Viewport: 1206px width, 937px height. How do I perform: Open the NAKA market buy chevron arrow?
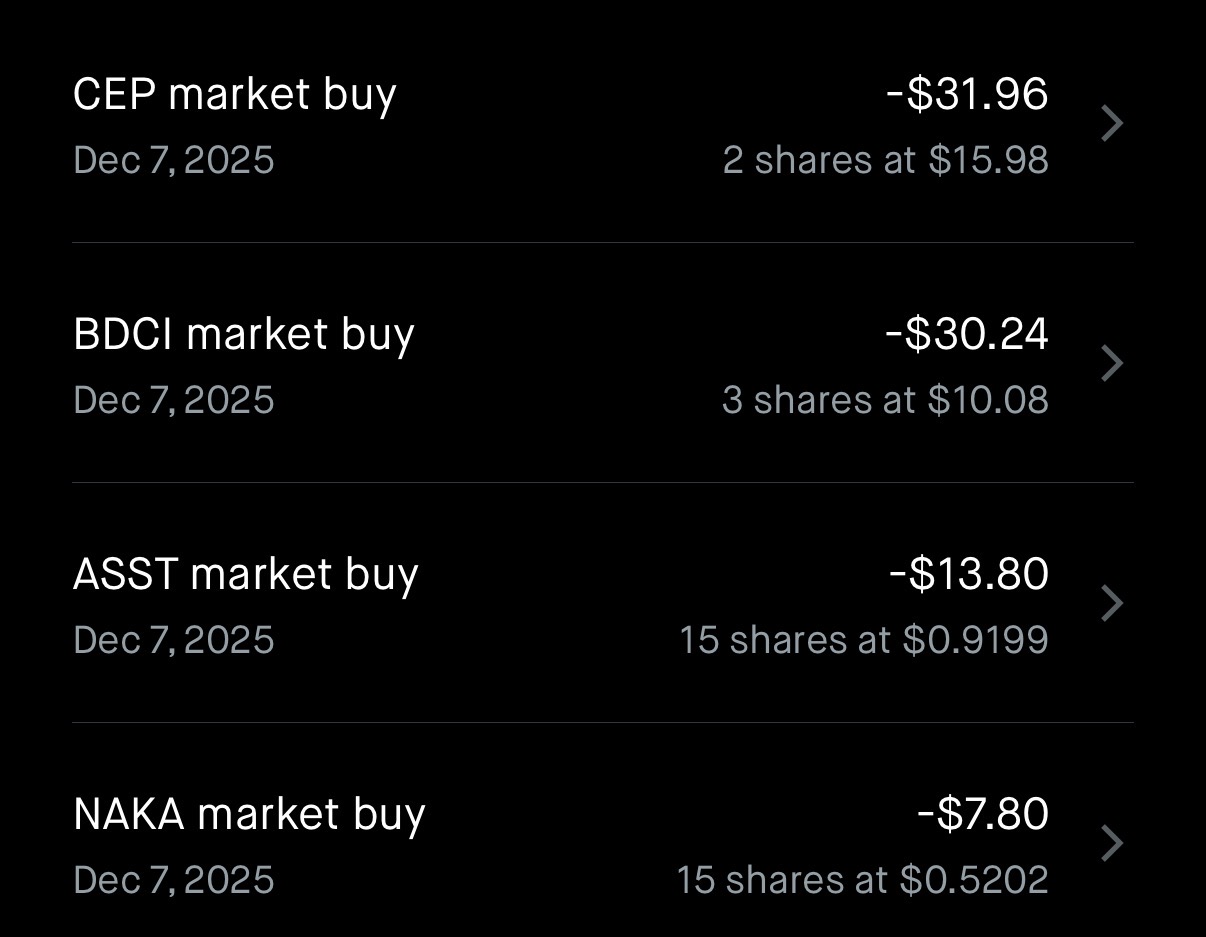click(1112, 844)
